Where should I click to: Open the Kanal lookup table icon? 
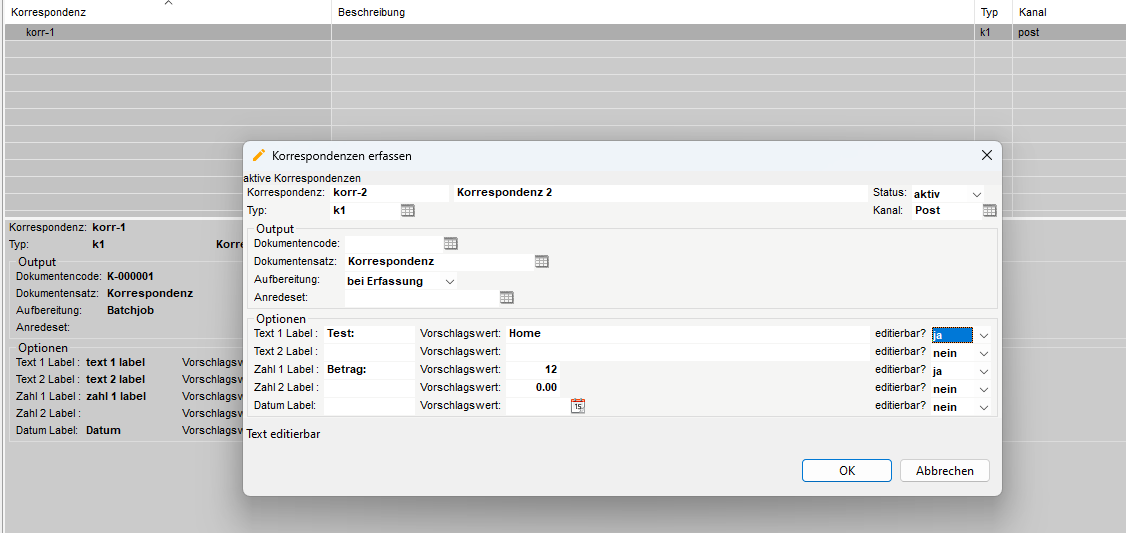[x=989, y=211]
